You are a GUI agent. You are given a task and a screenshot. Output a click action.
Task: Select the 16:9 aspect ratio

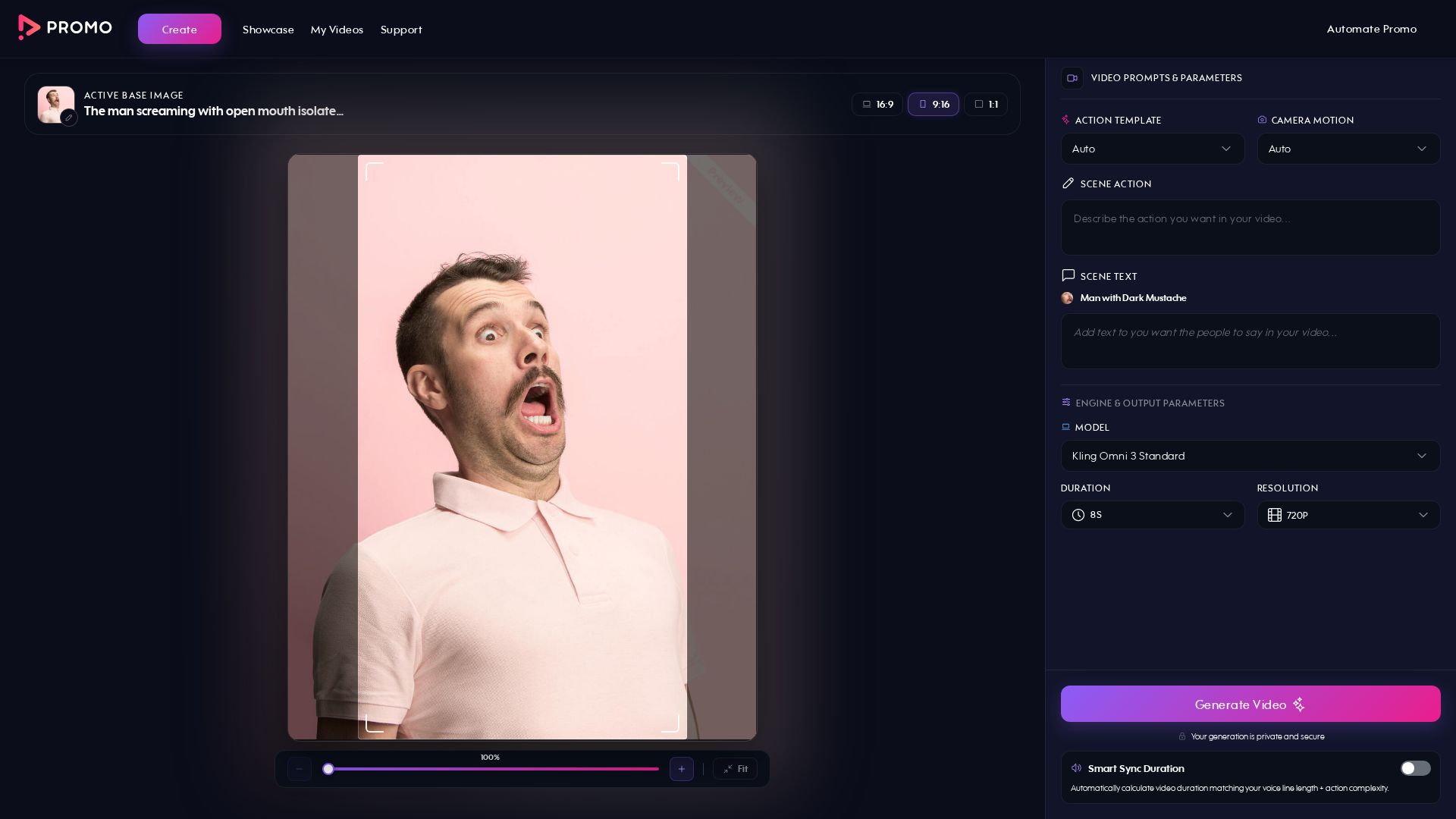click(877, 104)
